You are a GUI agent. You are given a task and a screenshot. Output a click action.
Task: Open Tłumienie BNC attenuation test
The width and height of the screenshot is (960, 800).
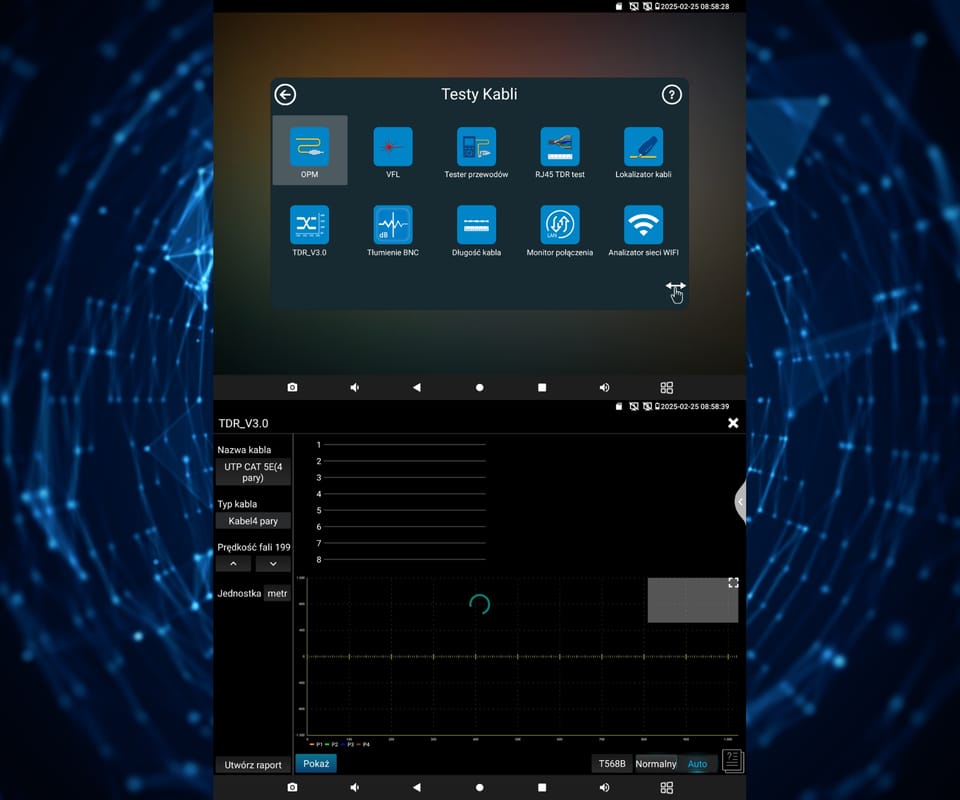(x=393, y=225)
